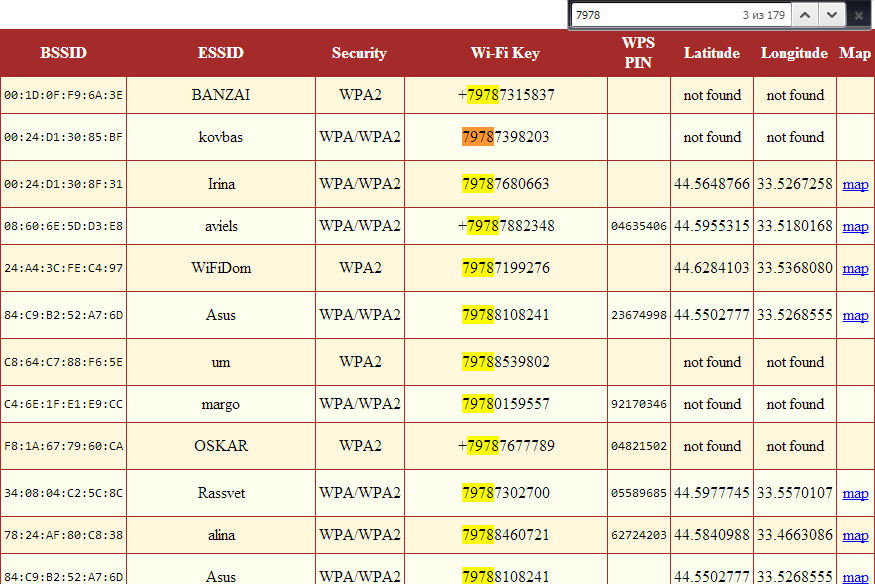The width and height of the screenshot is (875, 584).
Task: Click the Wi-Fi Key column header
Action: click(505, 53)
